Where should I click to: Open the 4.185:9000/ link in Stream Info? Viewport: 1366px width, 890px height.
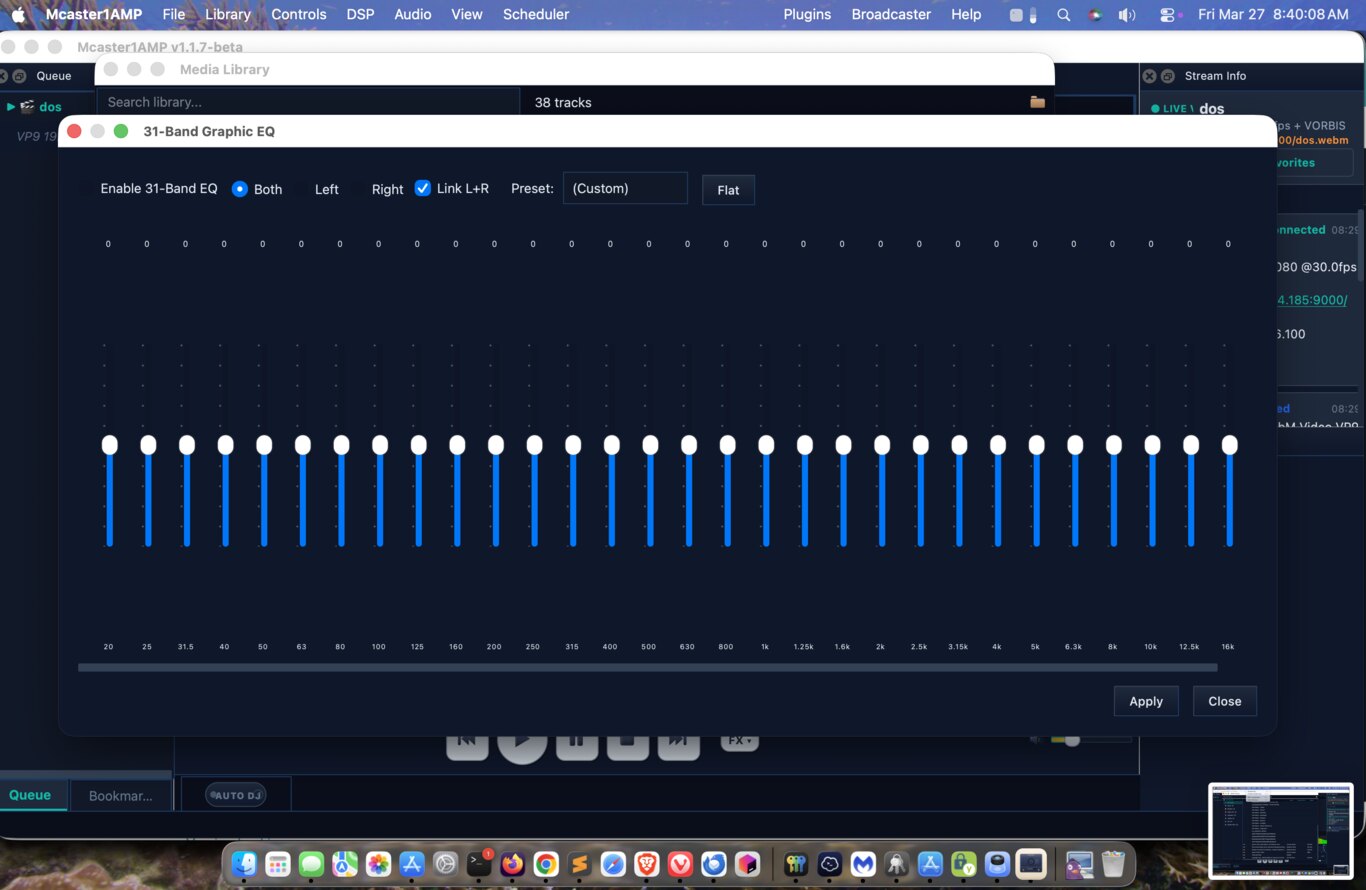[x=1313, y=300]
